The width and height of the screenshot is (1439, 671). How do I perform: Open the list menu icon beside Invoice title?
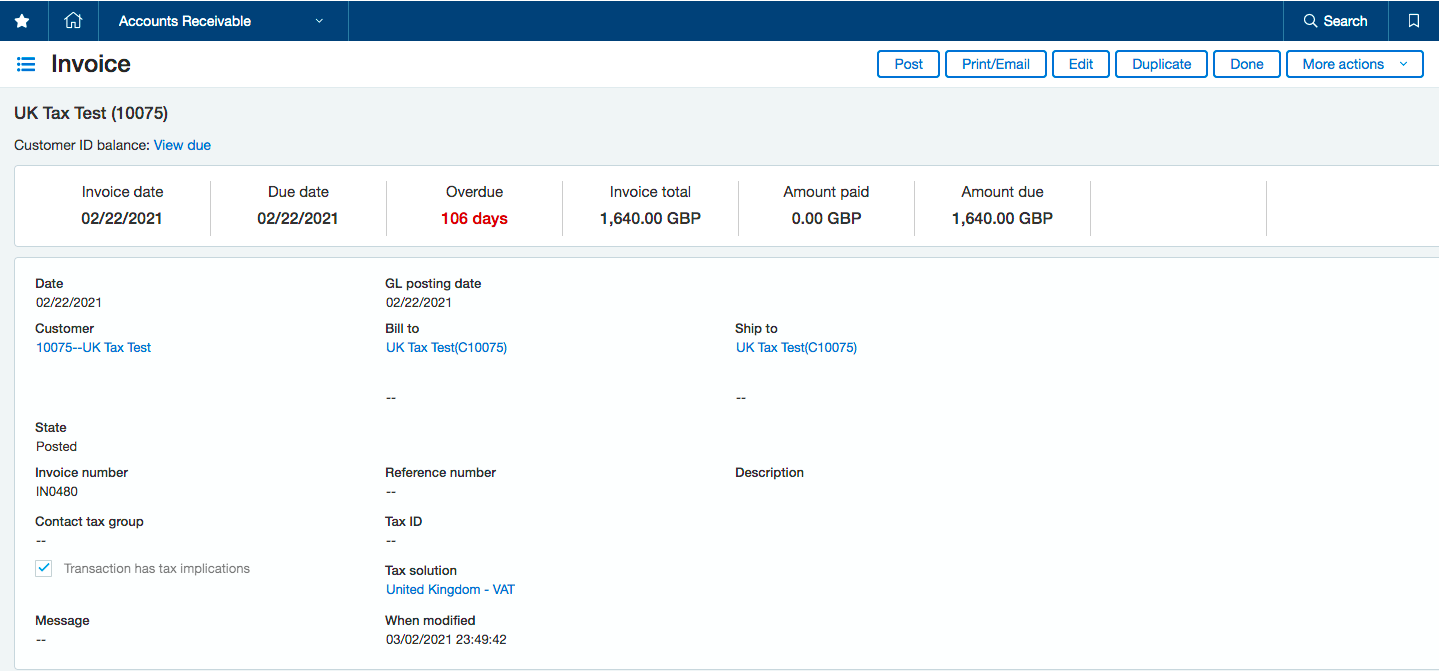[26, 63]
